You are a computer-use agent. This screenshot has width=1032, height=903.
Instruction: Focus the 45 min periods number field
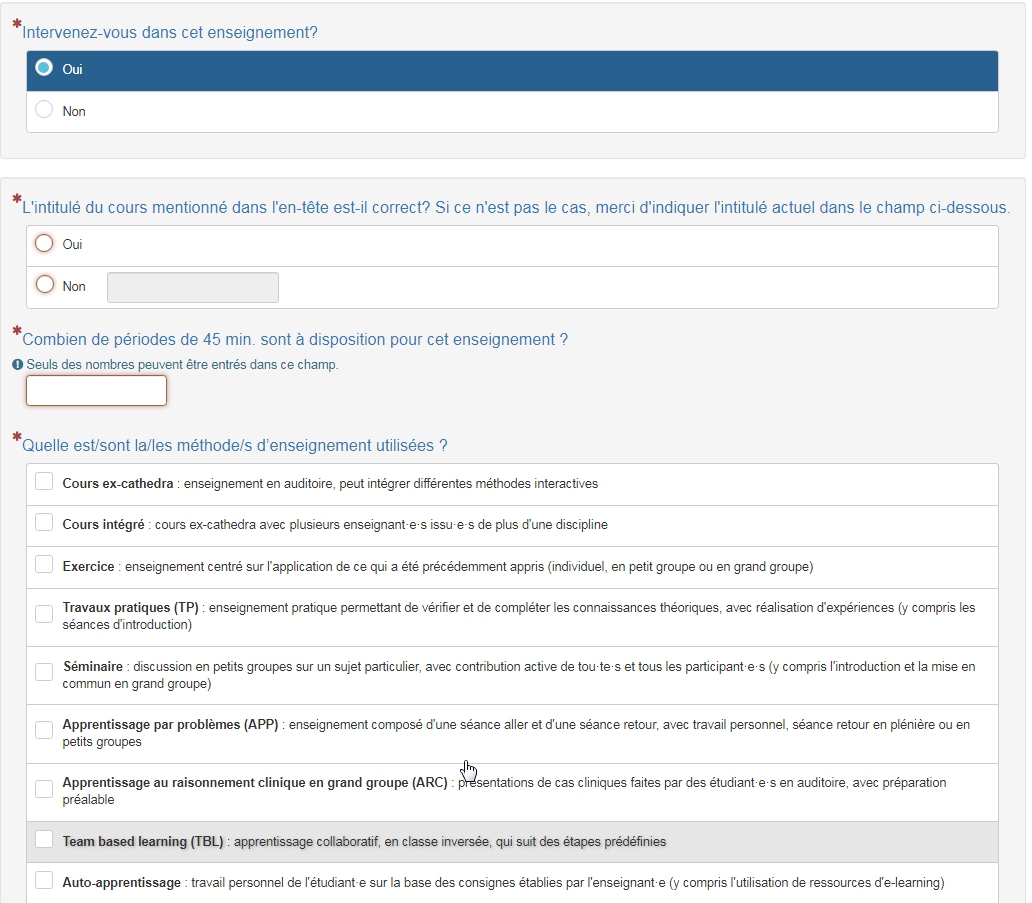pos(96,391)
